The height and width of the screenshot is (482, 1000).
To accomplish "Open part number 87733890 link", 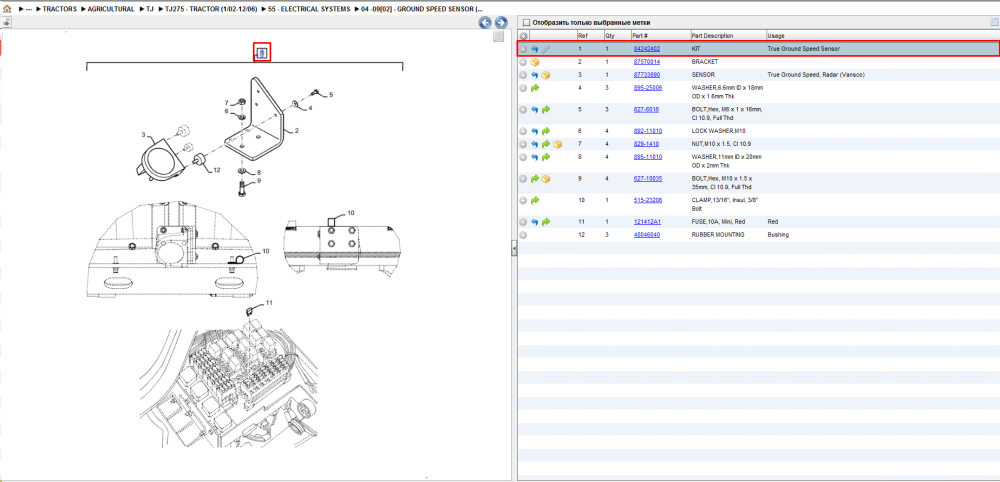I will coord(646,75).
